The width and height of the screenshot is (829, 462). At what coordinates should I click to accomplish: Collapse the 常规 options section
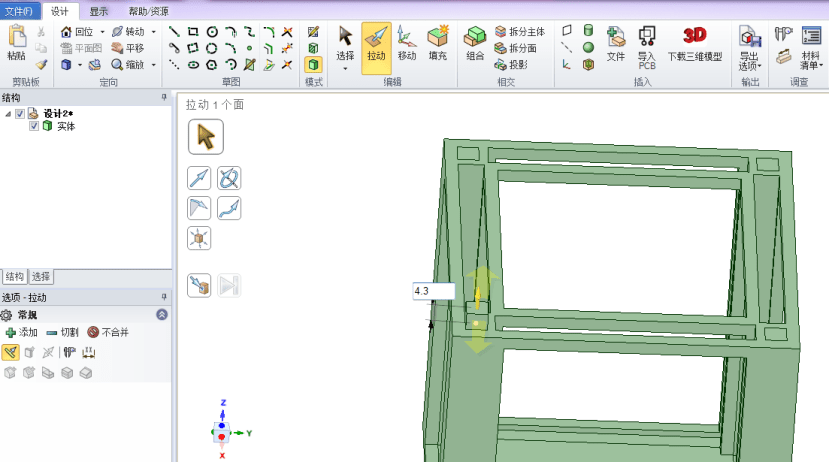click(x=162, y=315)
